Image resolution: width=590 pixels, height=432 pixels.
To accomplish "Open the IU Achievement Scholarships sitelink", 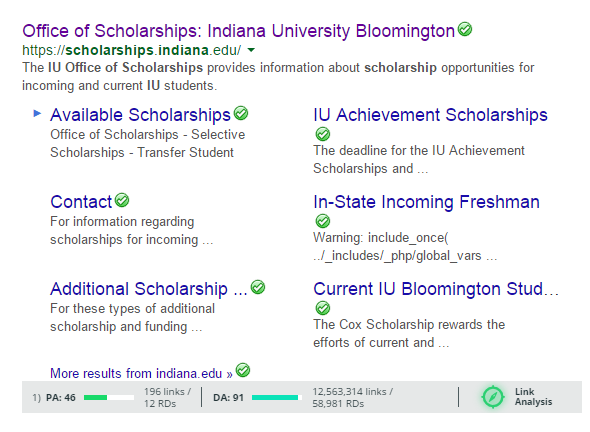I will 430,115.
